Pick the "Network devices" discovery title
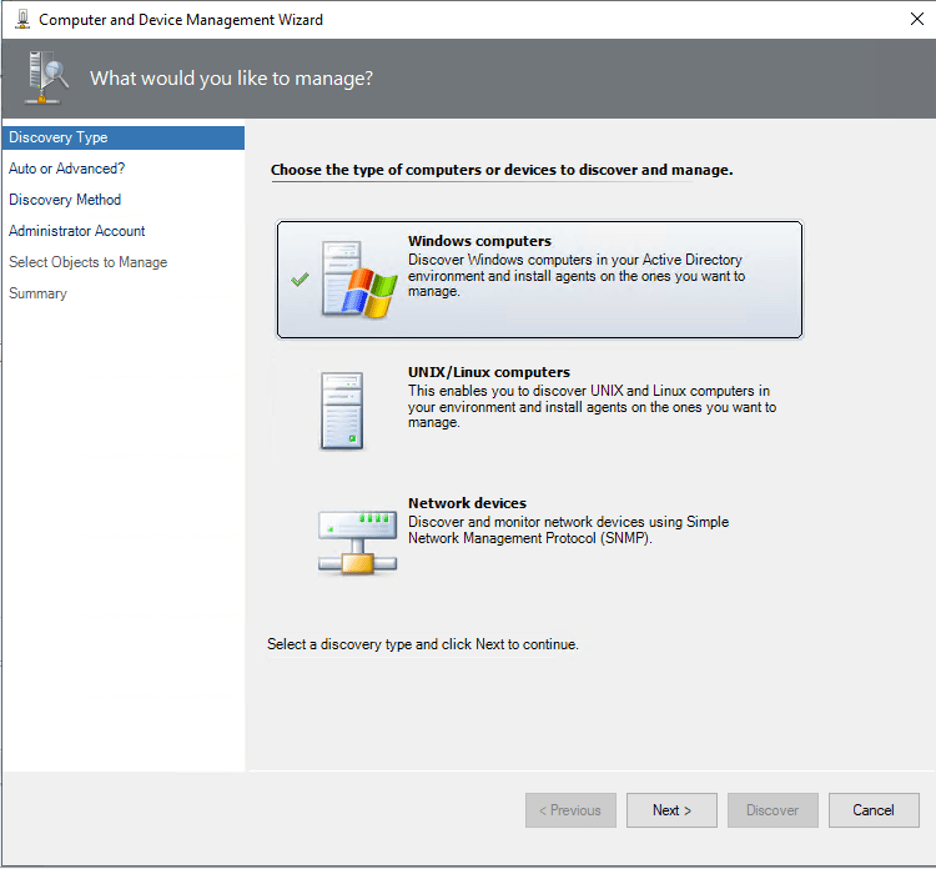Image resolution: width=936 pixels, height=870 pixels. pyautogui.click(x=467, y=503)
